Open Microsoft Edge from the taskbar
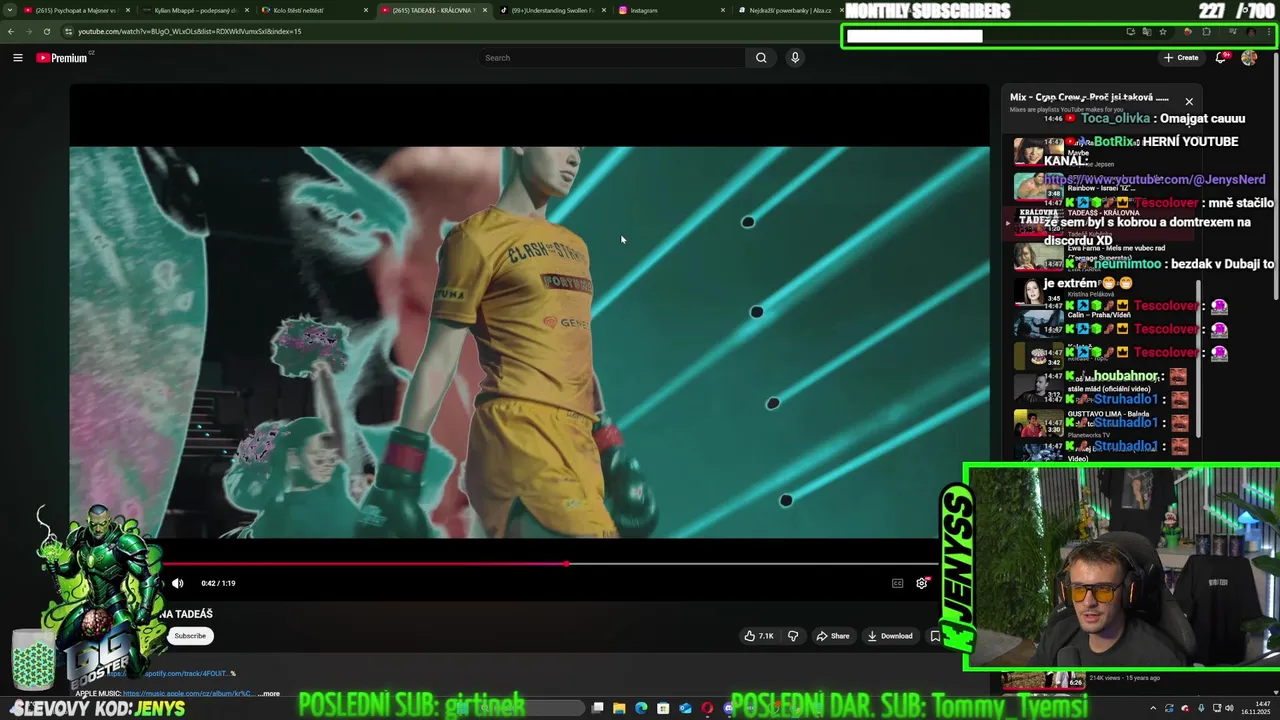The image size is (1280, 720). click(641, 708)
